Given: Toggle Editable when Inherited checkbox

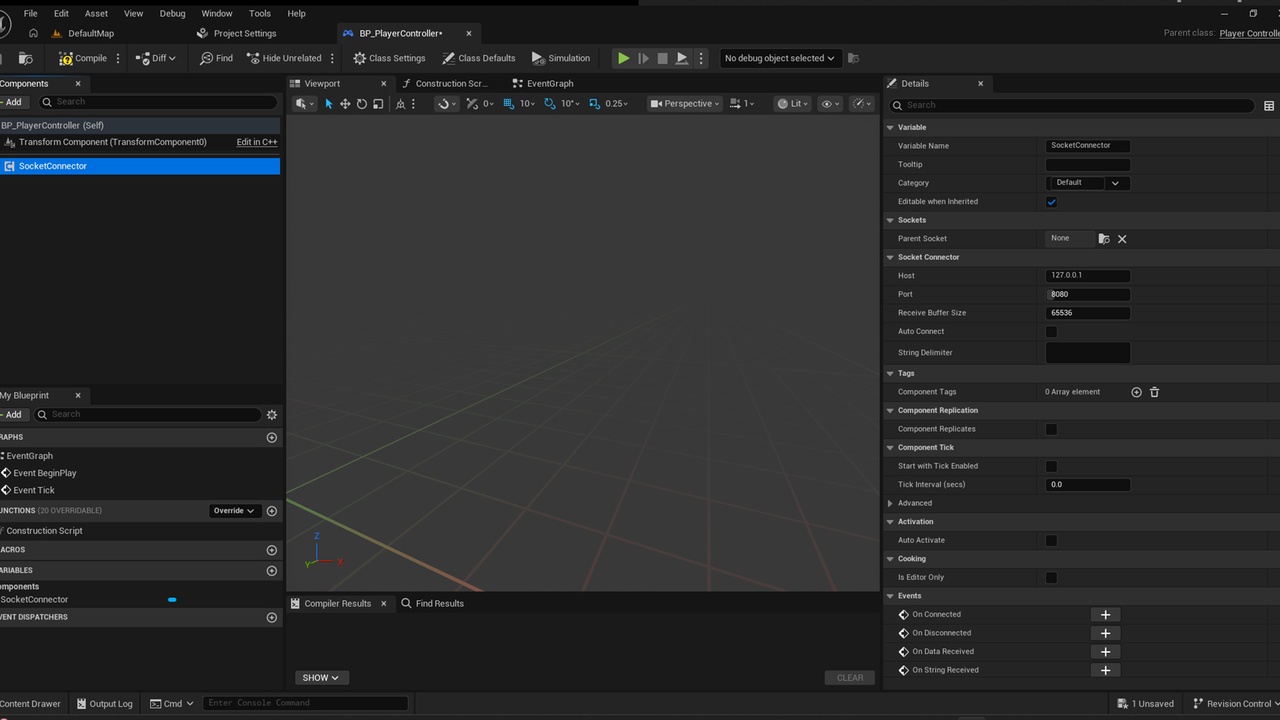Looking at the screenshot, I should pos(1051,202).
